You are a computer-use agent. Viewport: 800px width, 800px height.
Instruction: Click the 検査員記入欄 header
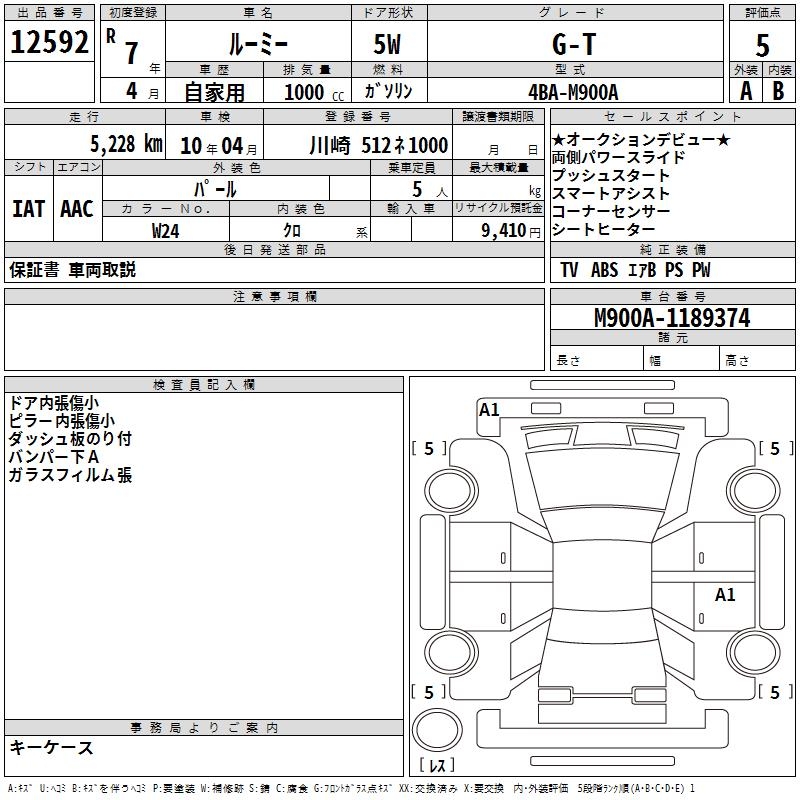click(x=204, y=385)
